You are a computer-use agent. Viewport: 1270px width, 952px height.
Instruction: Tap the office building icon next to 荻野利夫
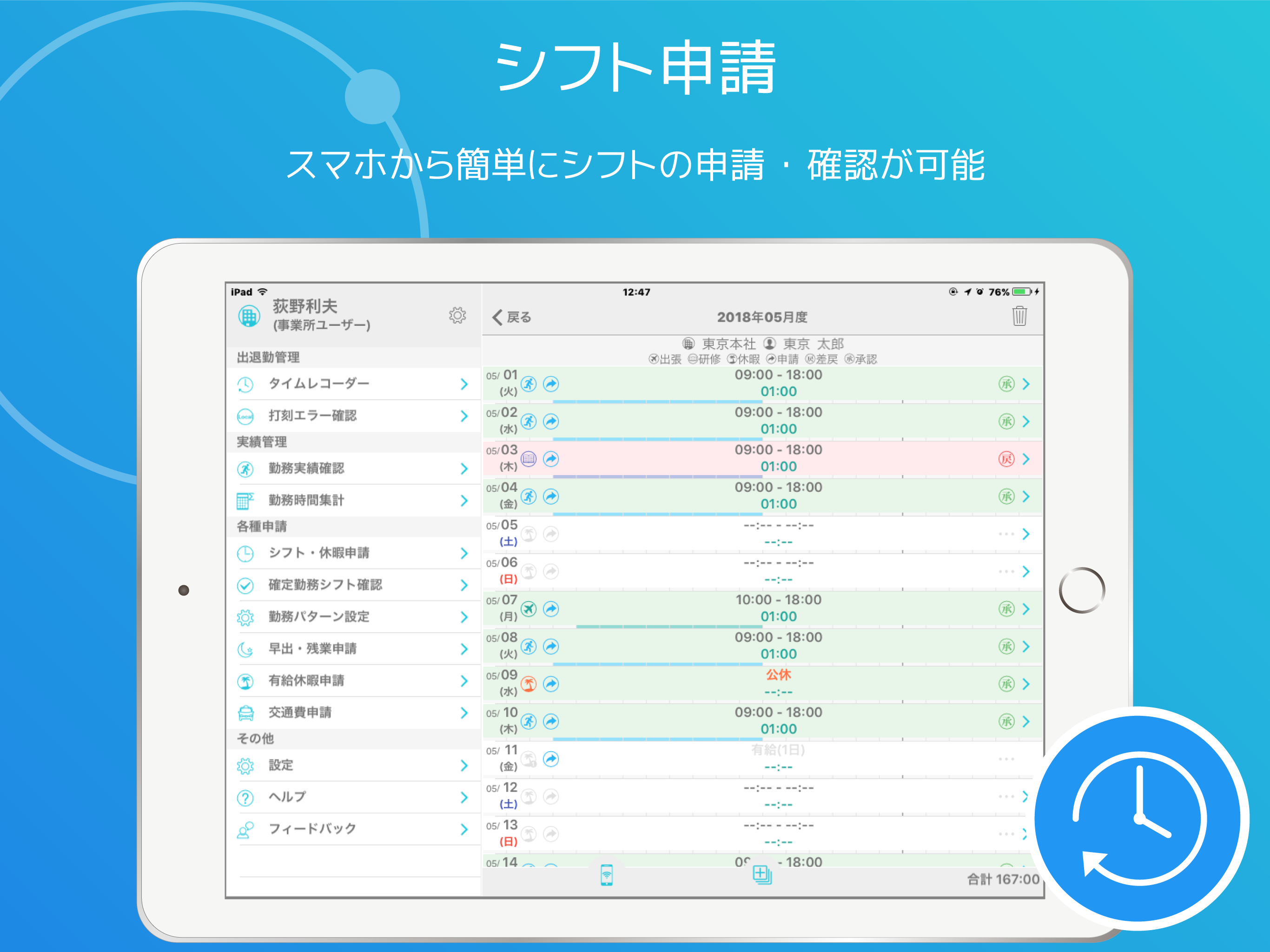(x=249, y=316)
